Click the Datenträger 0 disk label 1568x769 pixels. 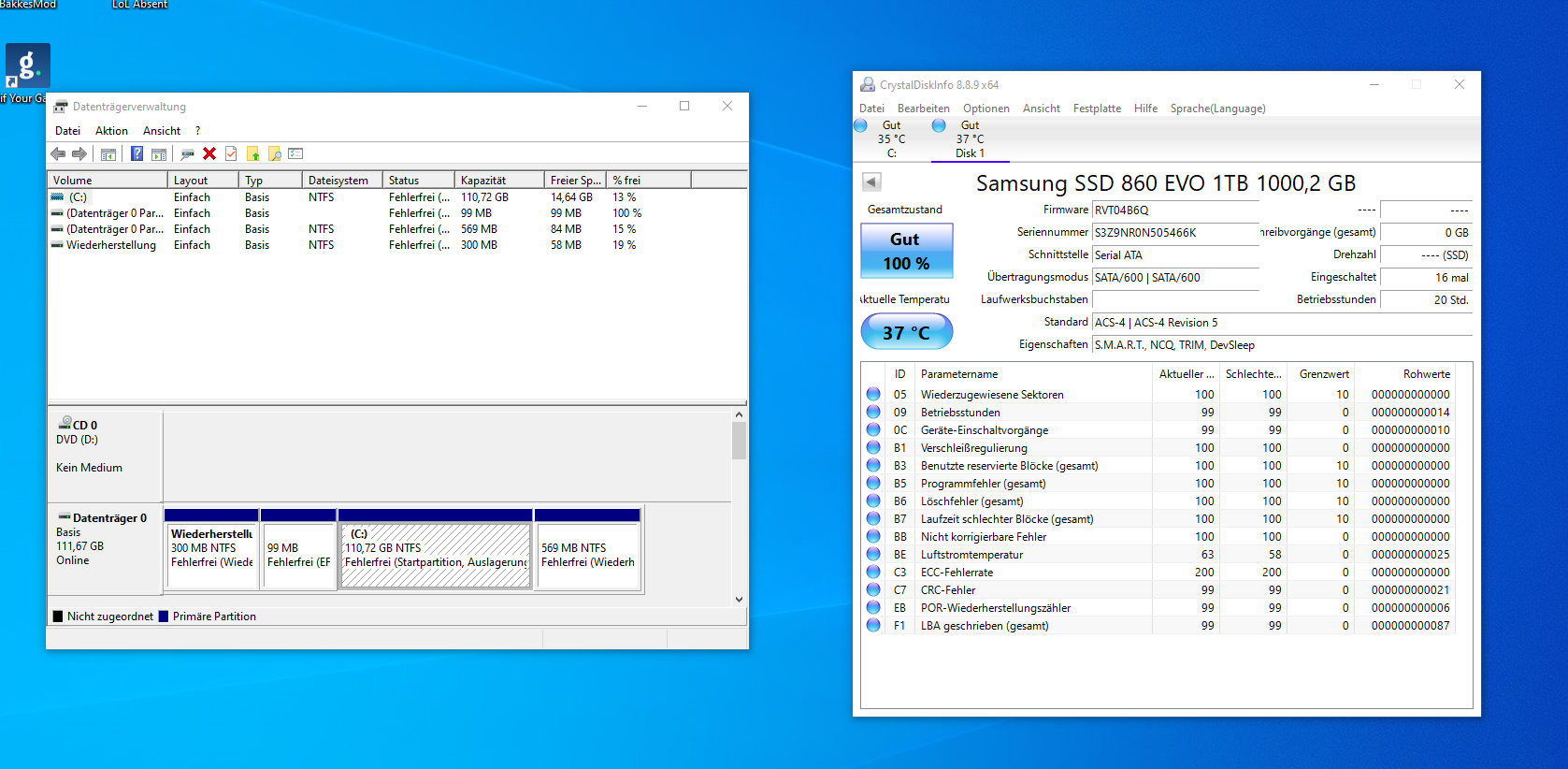pyautogui.click(x=106, y=549)
